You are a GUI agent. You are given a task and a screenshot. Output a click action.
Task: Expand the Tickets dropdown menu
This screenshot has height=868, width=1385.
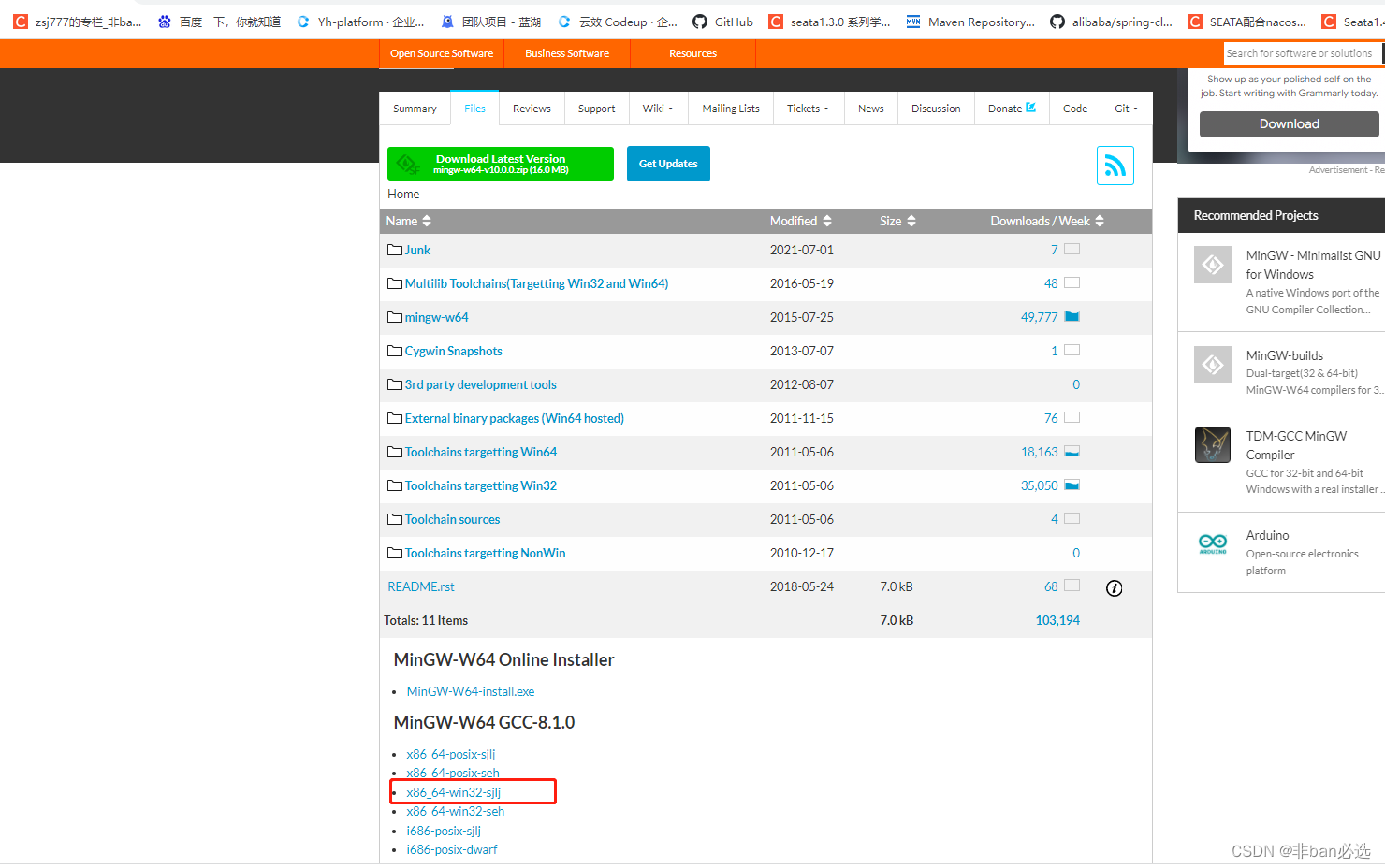tap(808, 108)
